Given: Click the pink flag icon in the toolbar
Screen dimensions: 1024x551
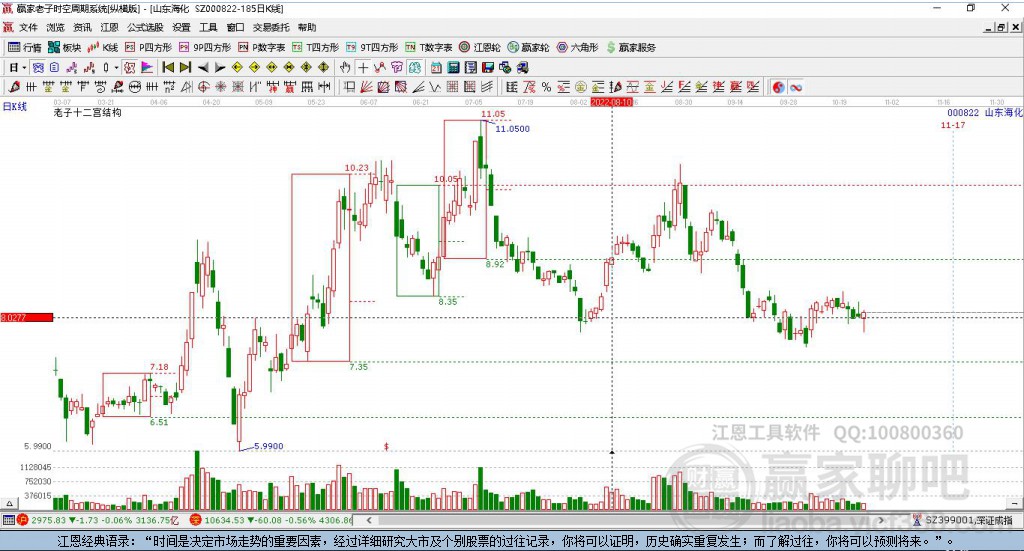Looking at the screenshot, I should [x=147, y=67].
